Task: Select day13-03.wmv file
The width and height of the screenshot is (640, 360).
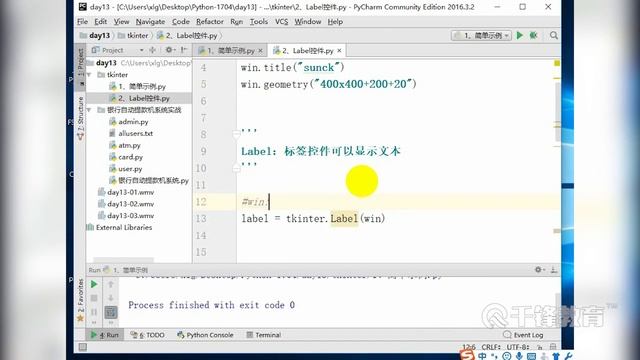Action: point(126,216)
